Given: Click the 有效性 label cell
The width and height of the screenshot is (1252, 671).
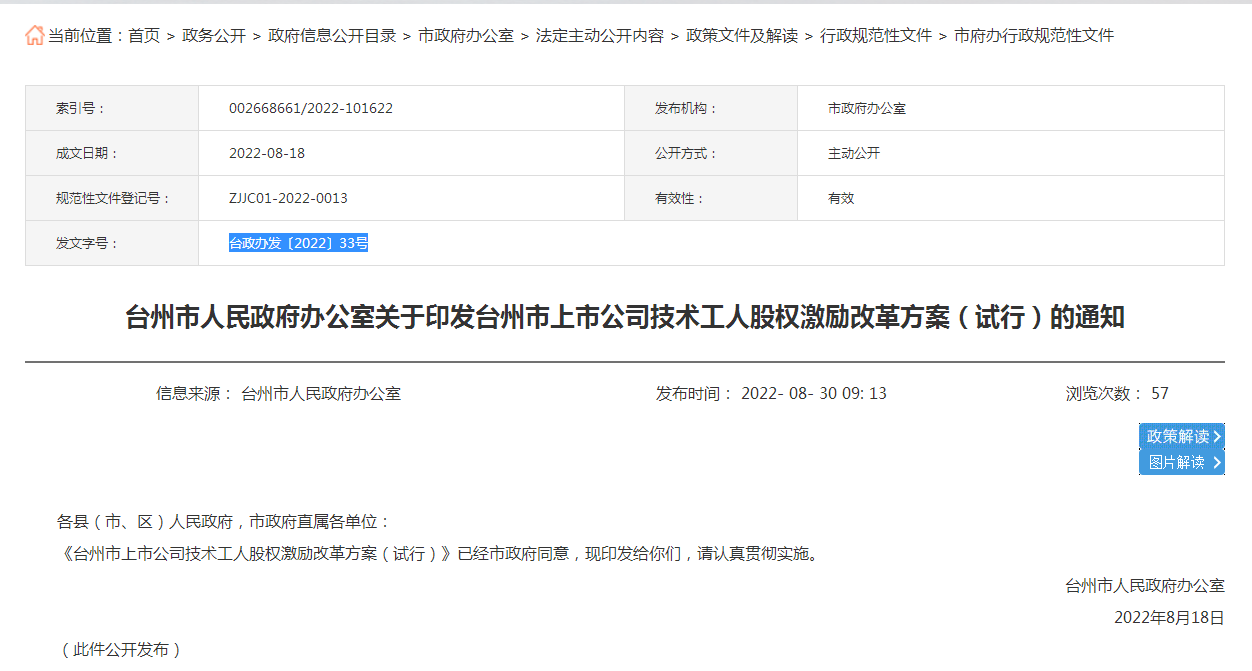Looking at the screenshot, I should pos(711,198).
